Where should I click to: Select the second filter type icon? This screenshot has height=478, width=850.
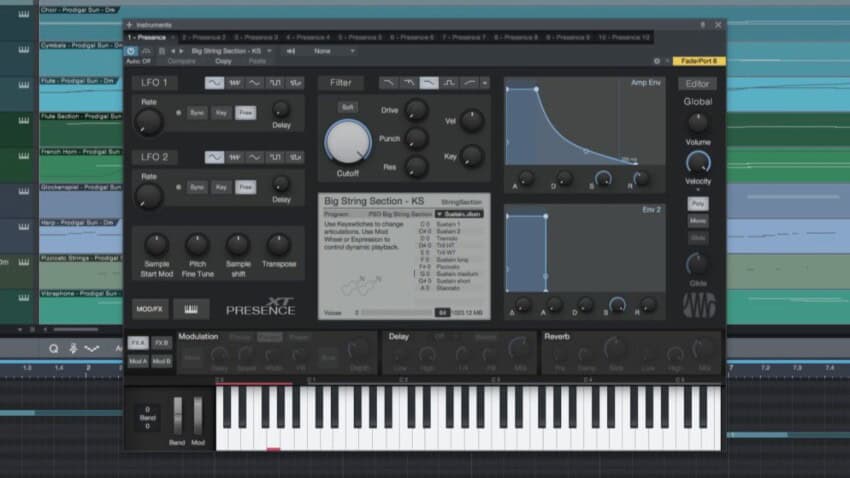[409, 83]
